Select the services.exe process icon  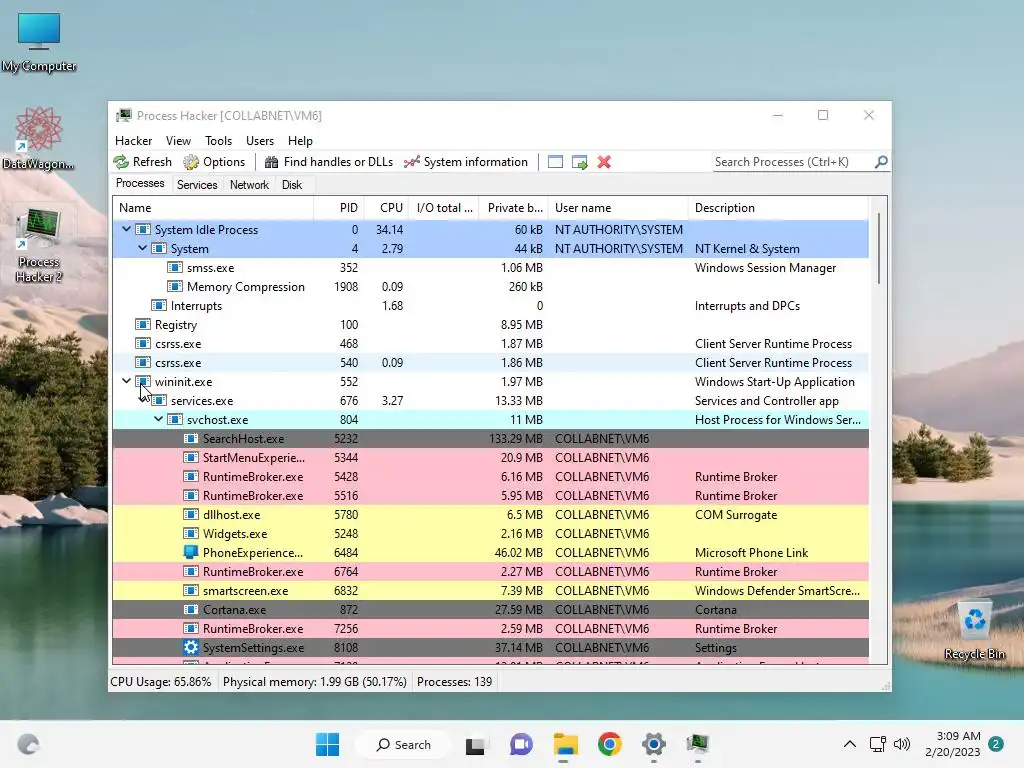tap(159, 400)
